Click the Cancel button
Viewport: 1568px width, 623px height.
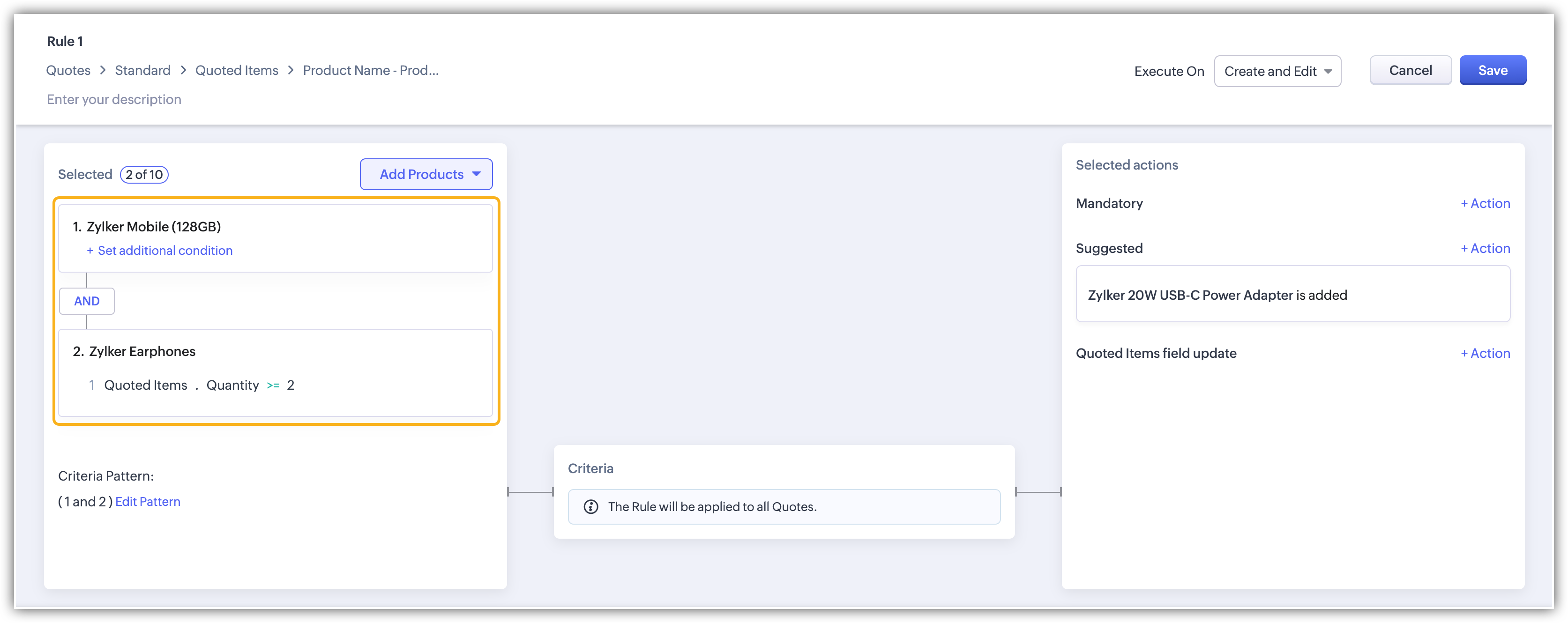click(1410, 71)
